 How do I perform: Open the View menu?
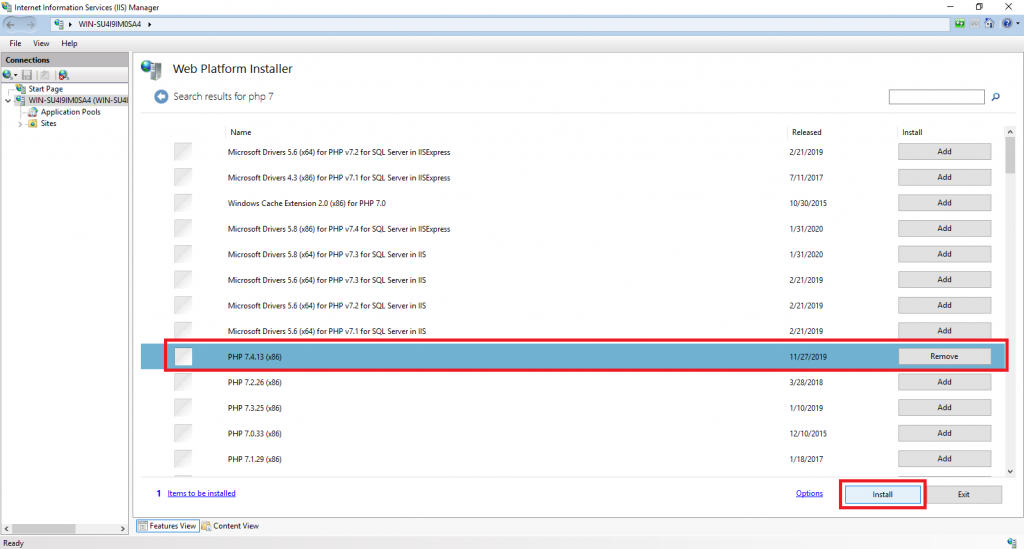click(x=41, y=43)
